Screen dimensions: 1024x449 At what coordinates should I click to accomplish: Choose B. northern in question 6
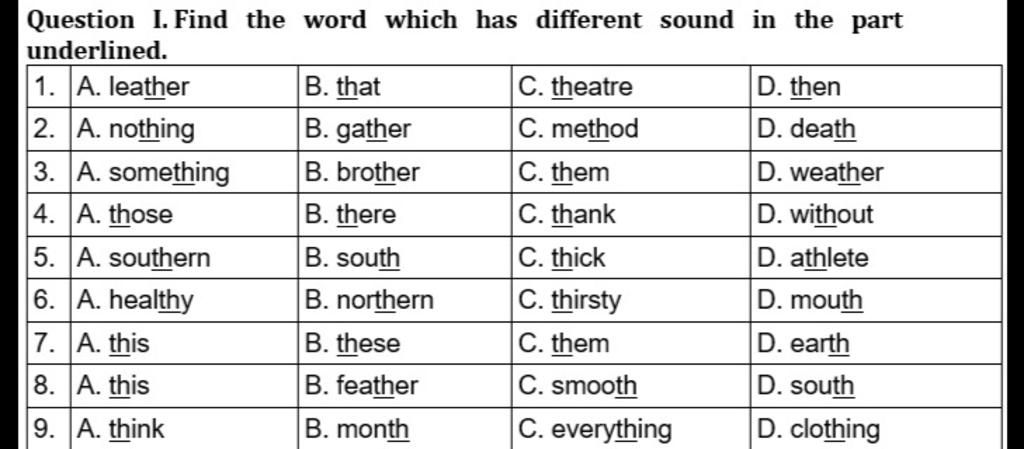click(x=369, y=301)
